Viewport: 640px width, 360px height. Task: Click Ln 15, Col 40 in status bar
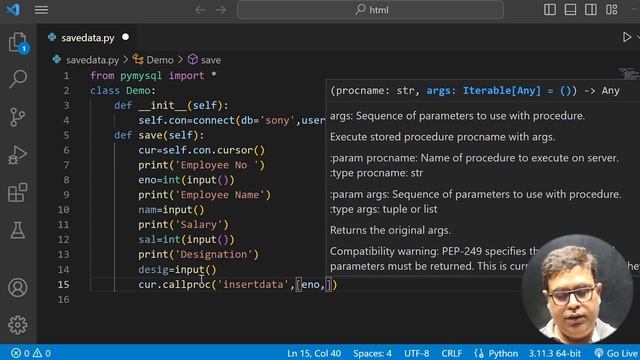(314, 353)
